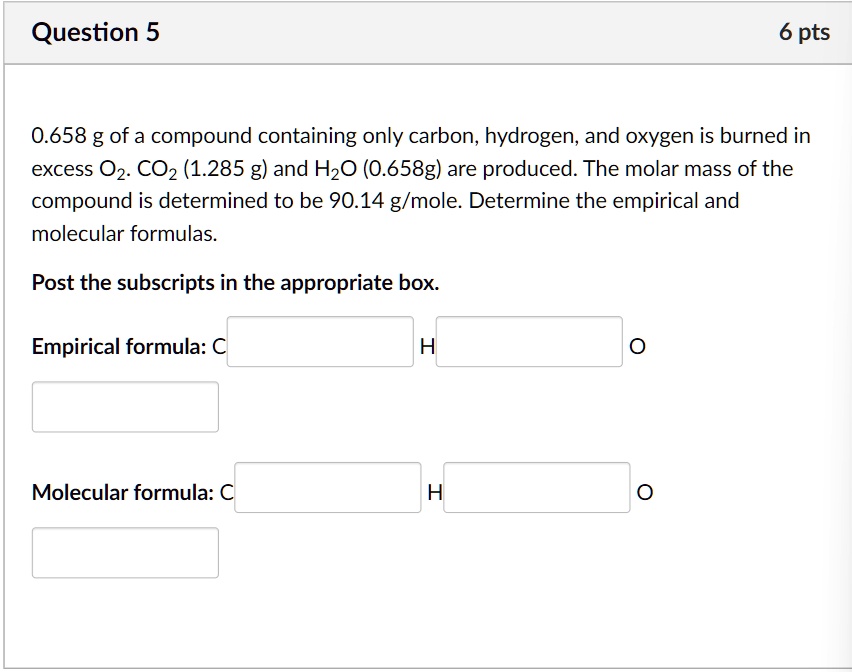The image size is (852, 672).
Task: Click the empirical formula carbon subscript box
Action: click(x=320, y=341)
